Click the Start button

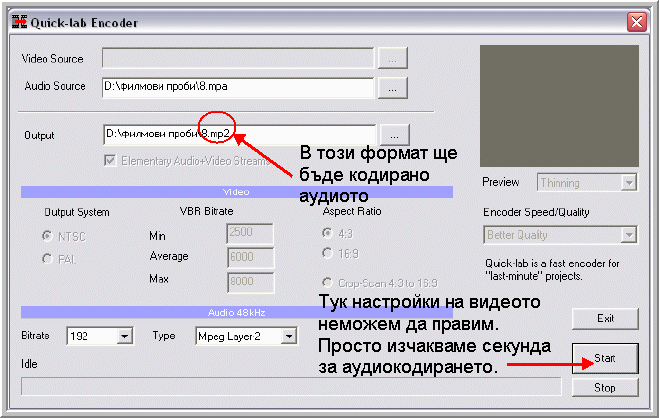(605, 358)
